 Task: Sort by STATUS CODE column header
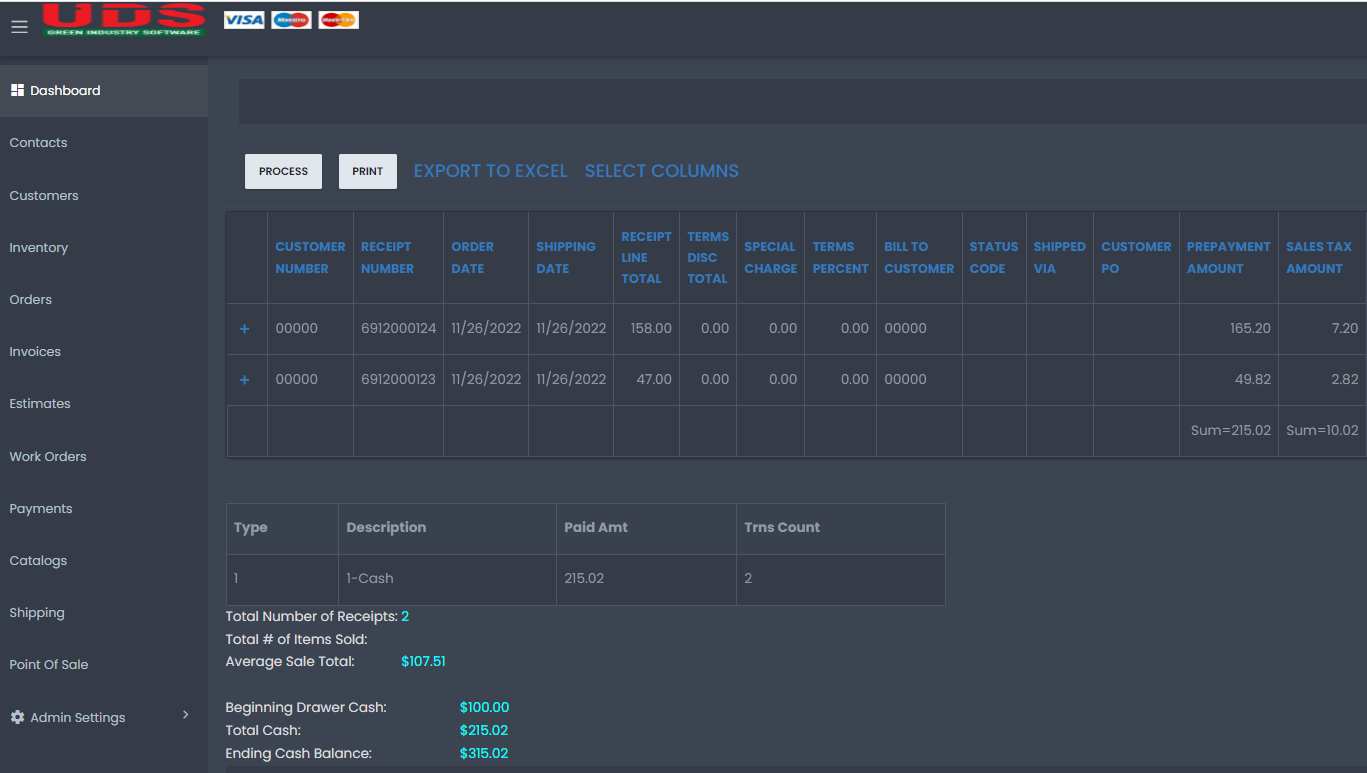coord(993,257)
